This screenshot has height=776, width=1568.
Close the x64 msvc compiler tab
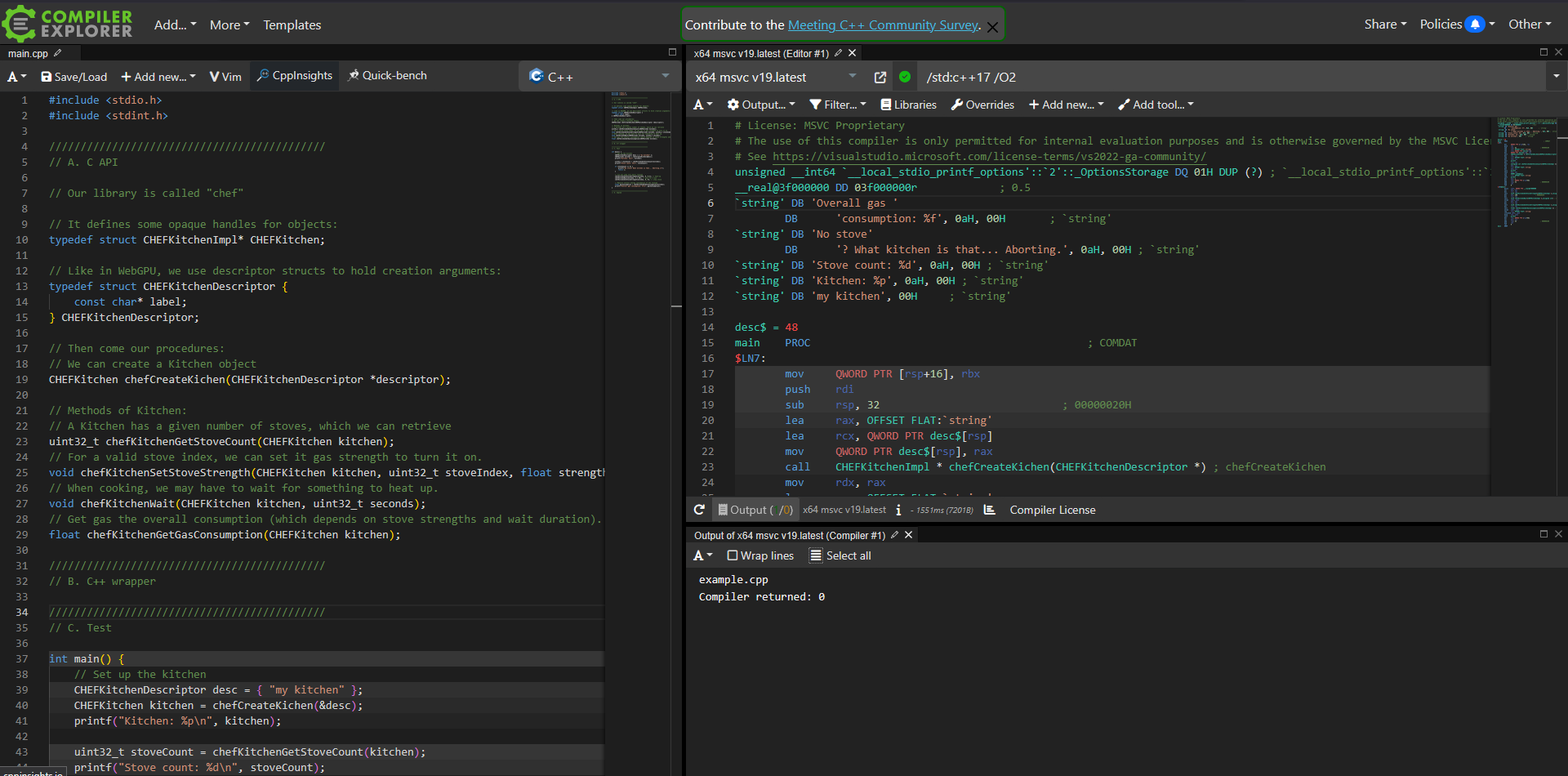point(852,53)
